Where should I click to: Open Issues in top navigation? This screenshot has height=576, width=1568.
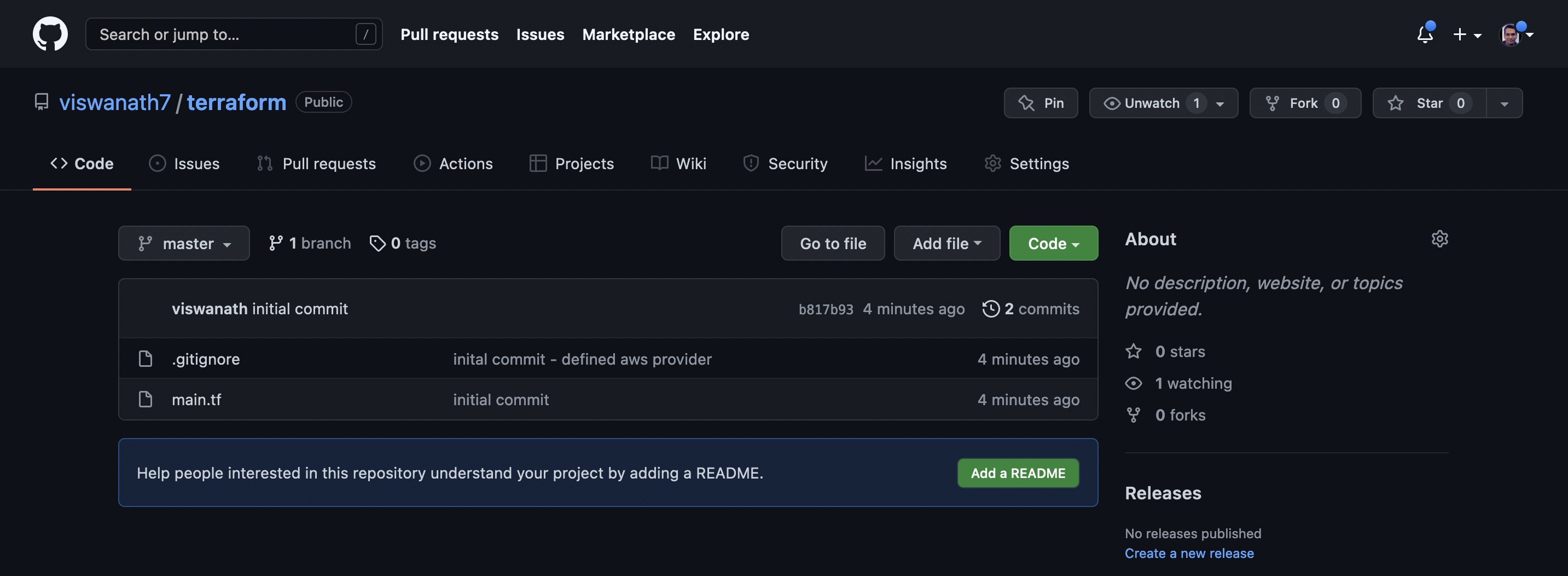540,34
